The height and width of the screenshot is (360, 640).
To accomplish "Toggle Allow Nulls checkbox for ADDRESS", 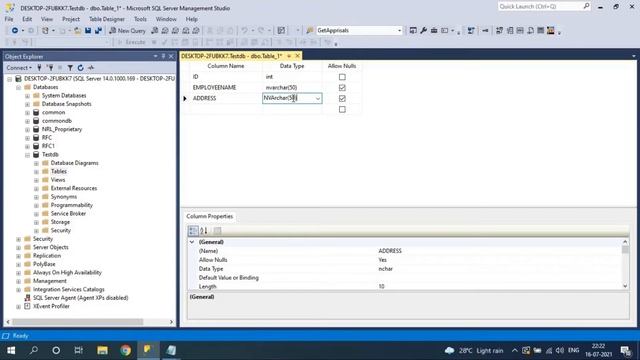I will 342,98.
